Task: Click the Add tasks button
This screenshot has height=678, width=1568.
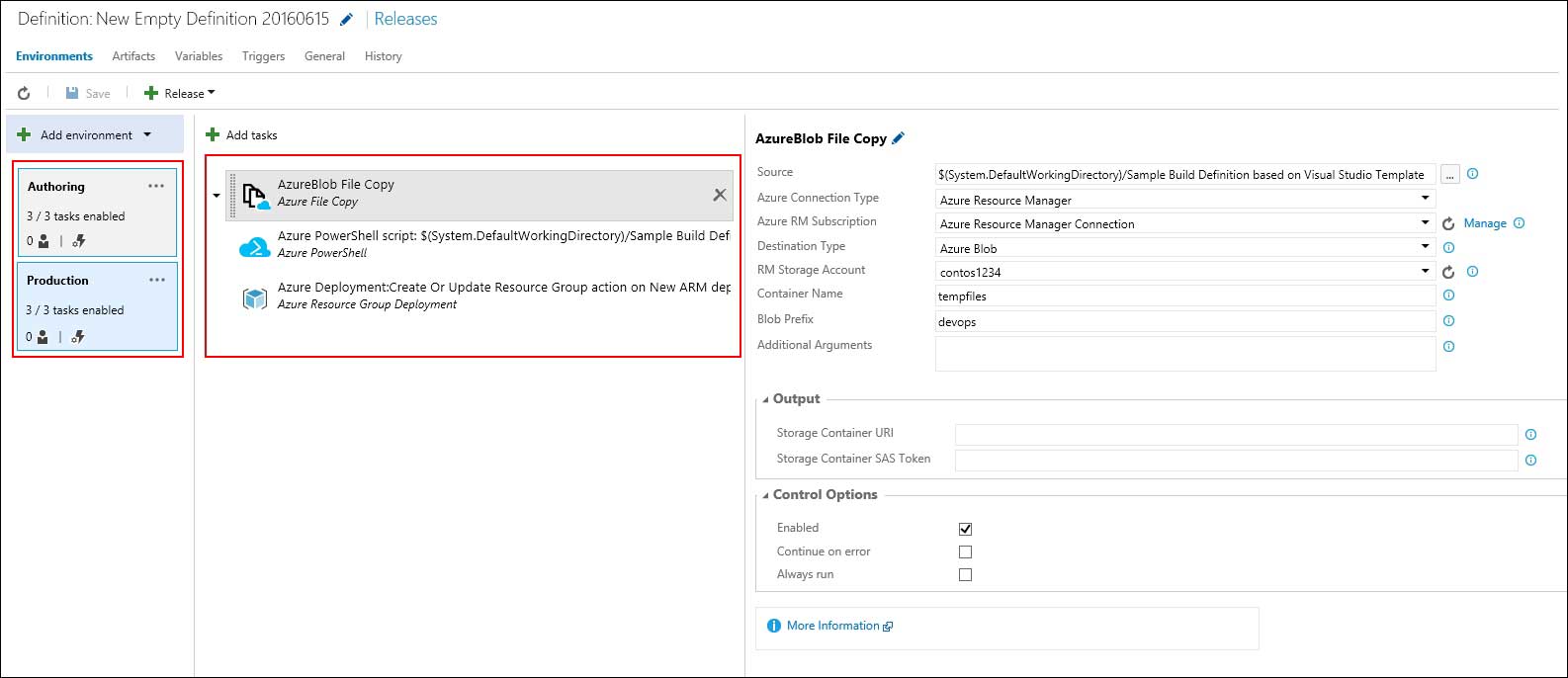Action: tap(241, 135)
